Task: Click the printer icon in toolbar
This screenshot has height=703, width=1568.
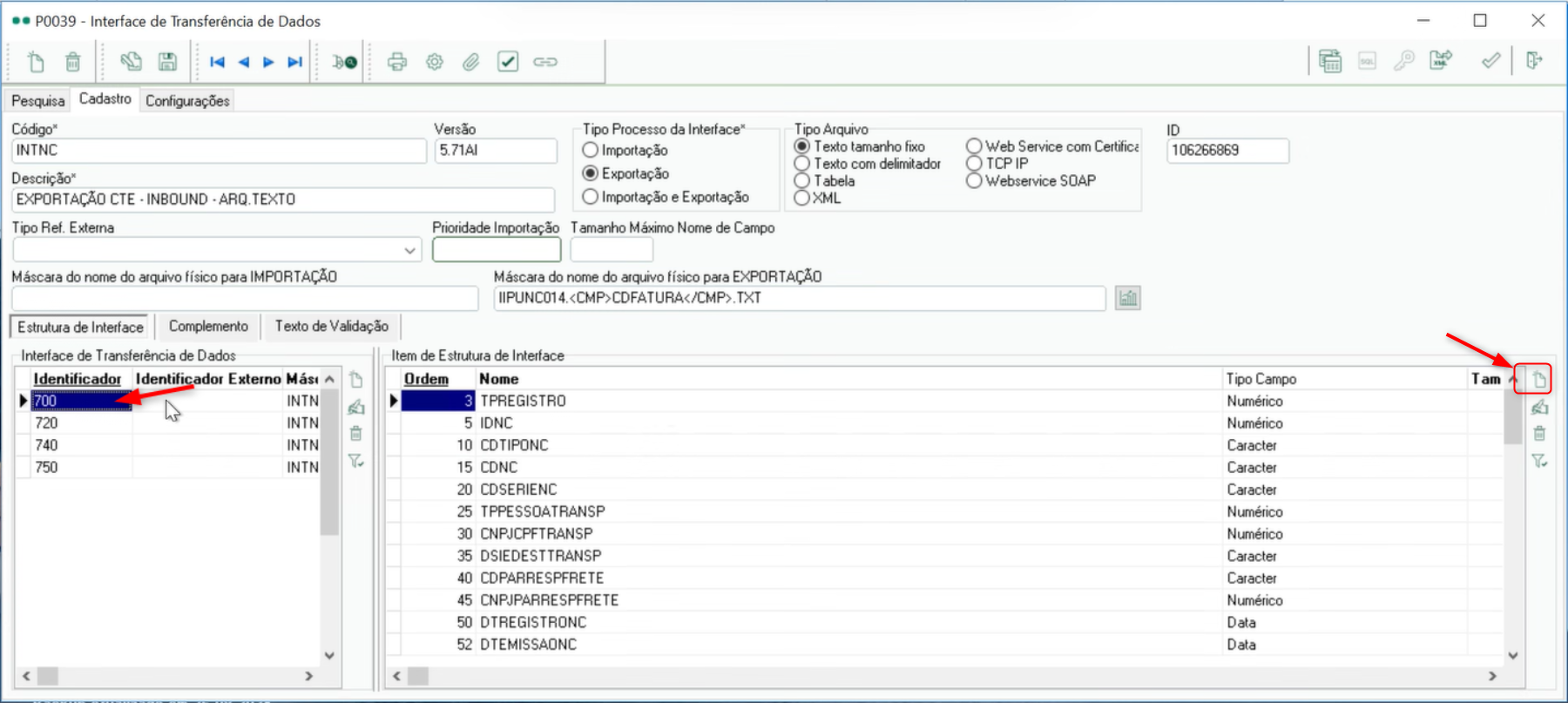Action: tap(397, 62)
